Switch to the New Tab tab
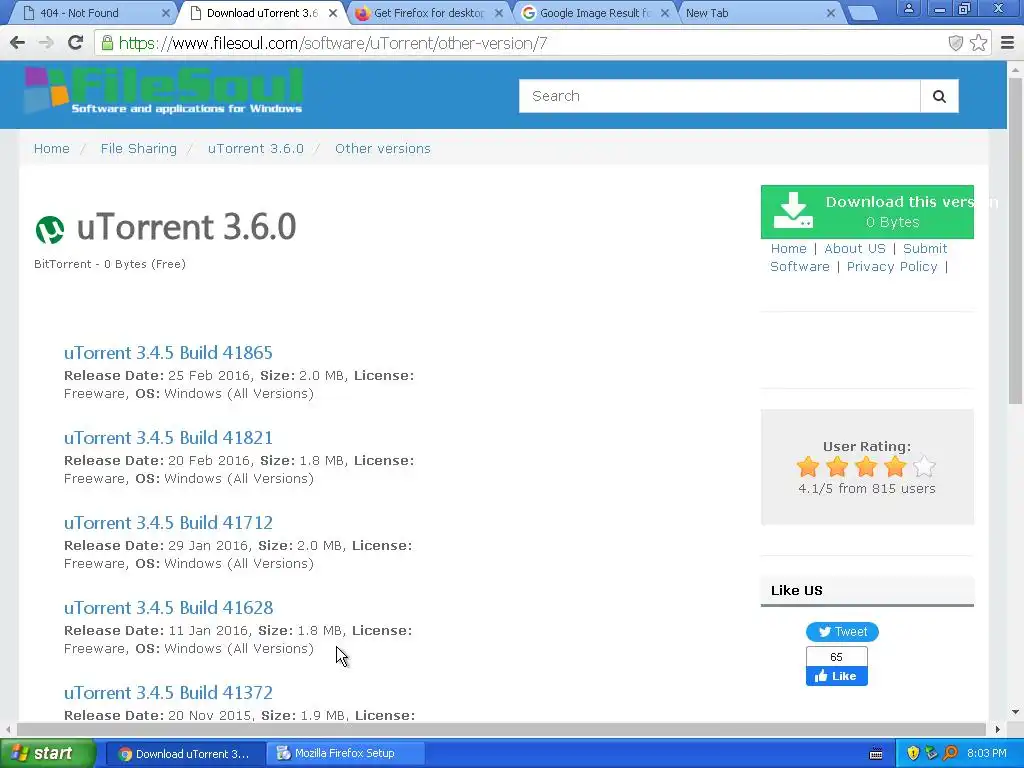1024x768 pixels. click(x=758, y=13)
